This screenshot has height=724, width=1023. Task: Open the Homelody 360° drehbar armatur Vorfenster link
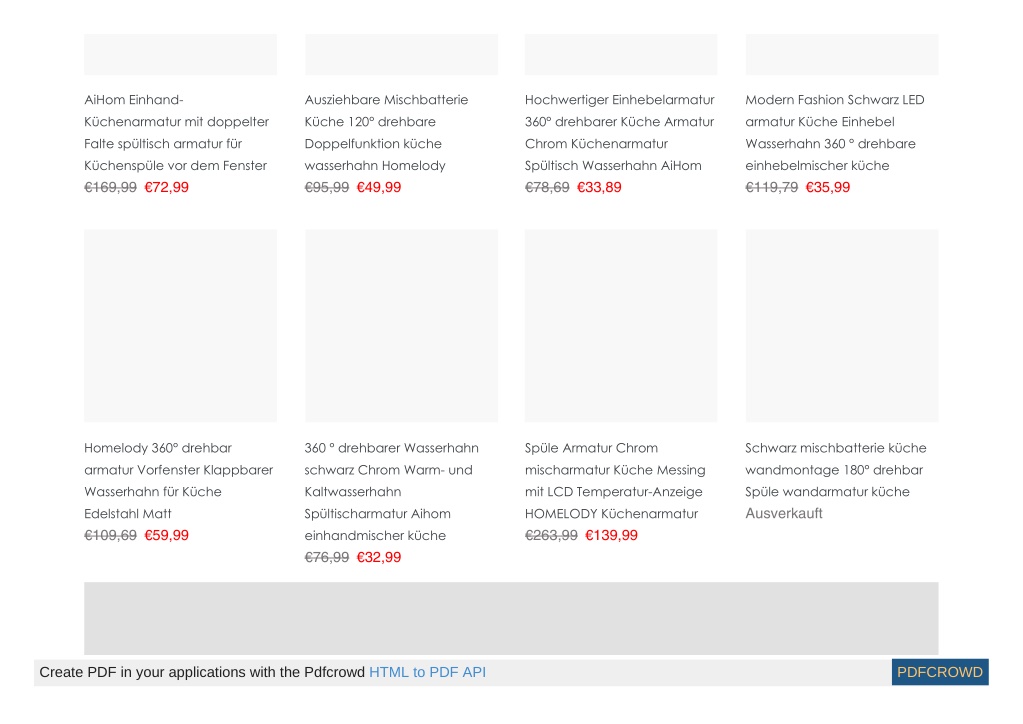click(x=179, y=481)
